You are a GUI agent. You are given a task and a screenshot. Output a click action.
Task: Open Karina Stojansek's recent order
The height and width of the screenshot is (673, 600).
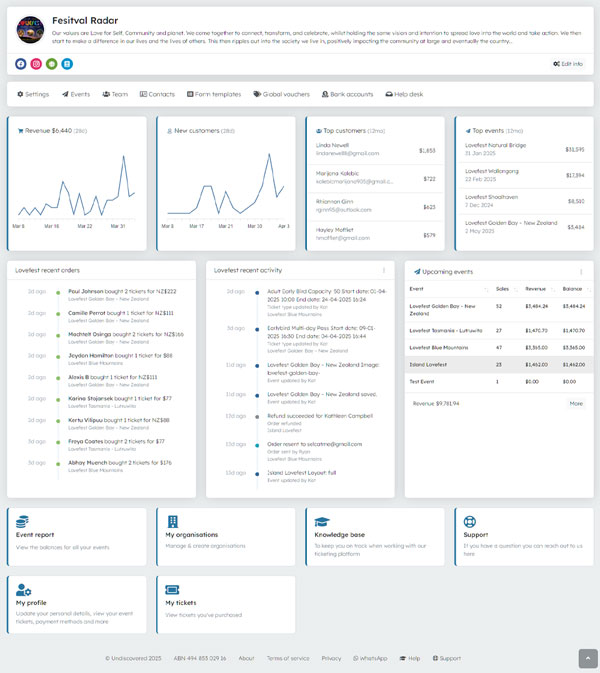[x=120, y=402]
